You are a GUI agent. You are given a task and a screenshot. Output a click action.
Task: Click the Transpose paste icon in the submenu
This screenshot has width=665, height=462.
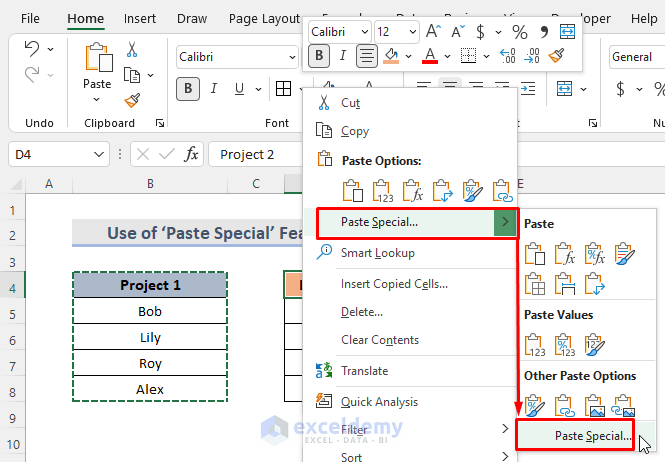597,284
